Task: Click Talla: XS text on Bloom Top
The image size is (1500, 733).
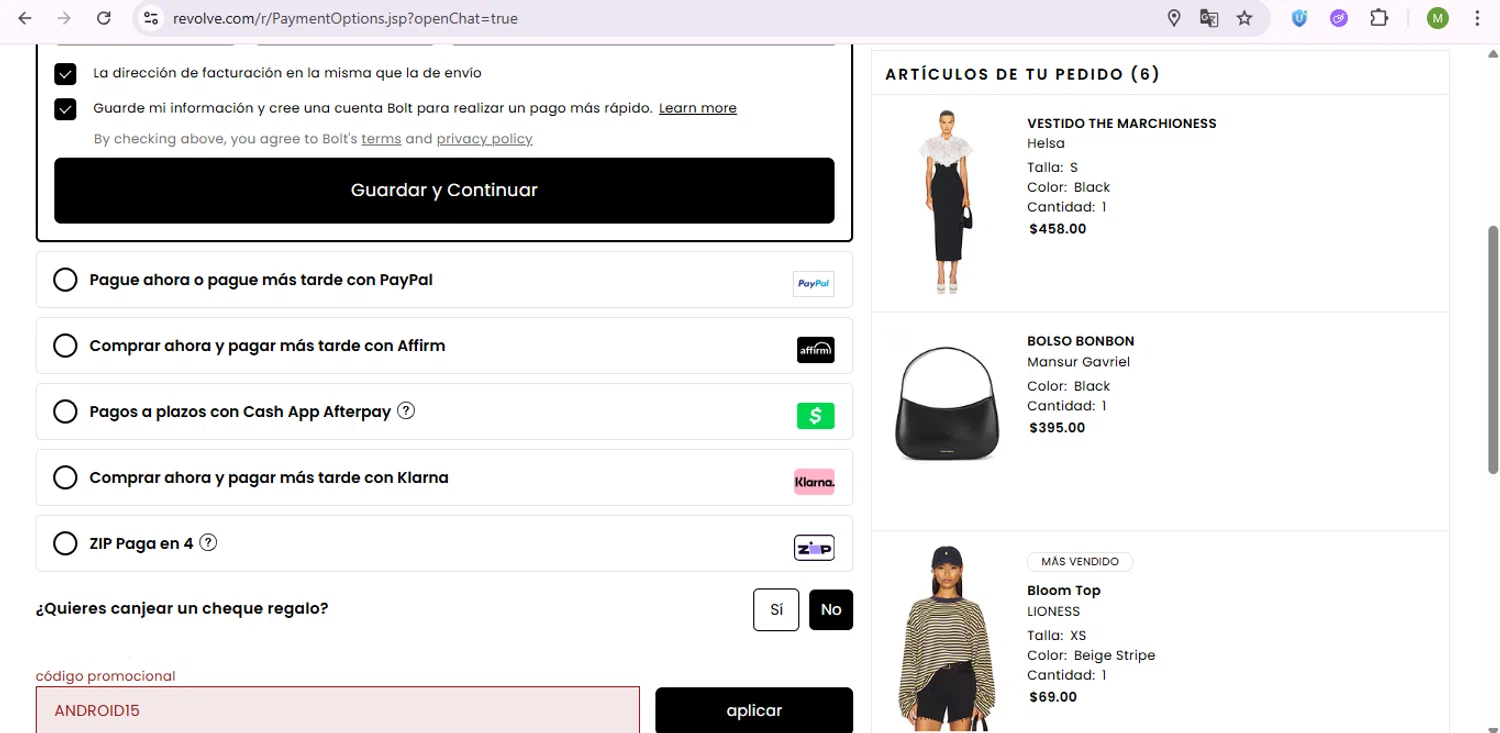Action: pos(1056,636)
